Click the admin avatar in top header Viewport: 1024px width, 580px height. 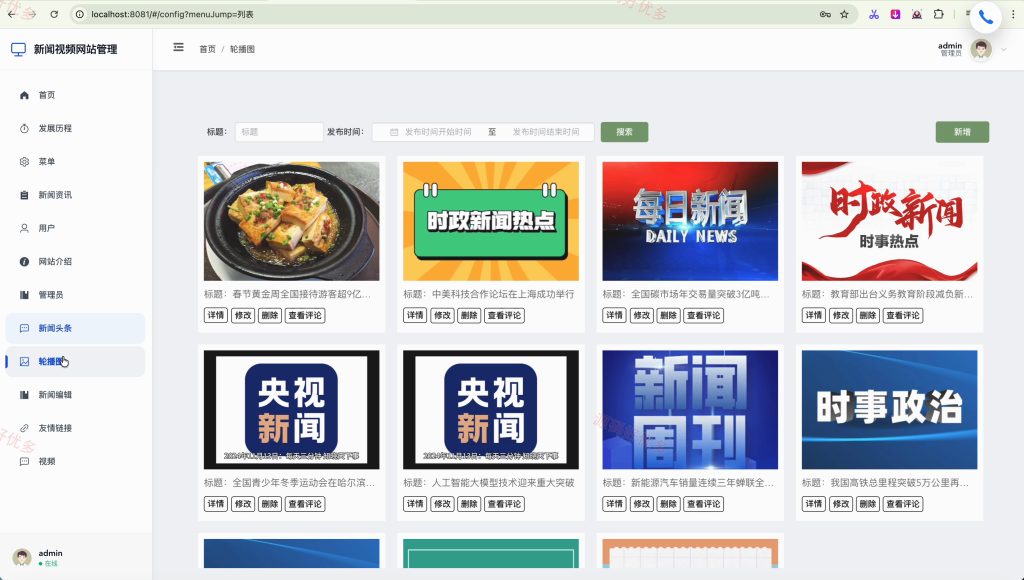click(x=981, y=50)
